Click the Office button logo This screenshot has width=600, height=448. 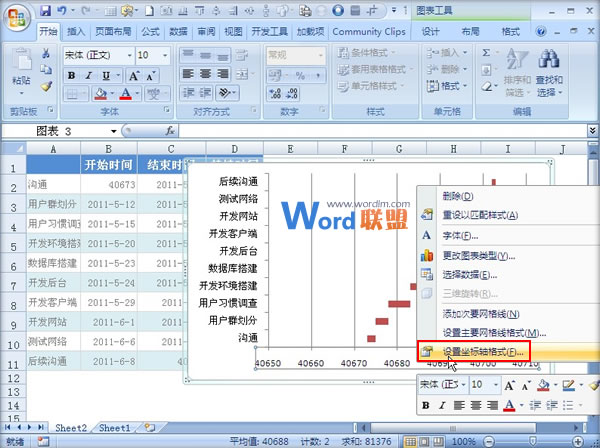coord(16,18)
